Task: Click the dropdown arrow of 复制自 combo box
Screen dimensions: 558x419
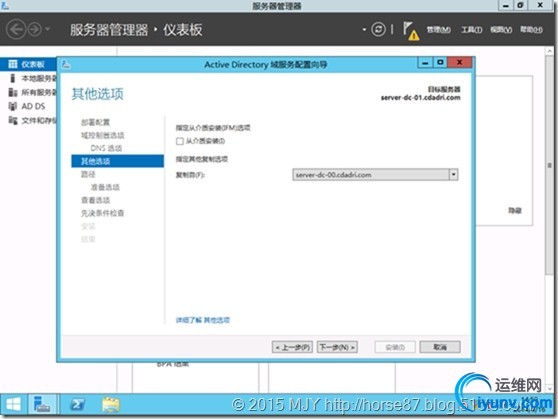Action: point(454,175)
